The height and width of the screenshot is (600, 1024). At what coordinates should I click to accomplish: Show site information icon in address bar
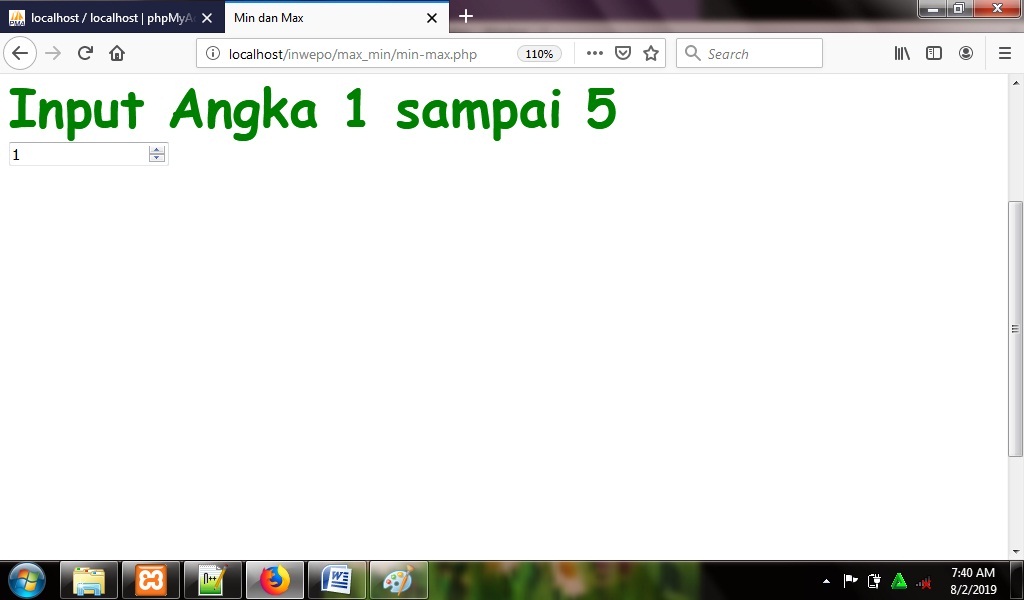coord(213,54)
